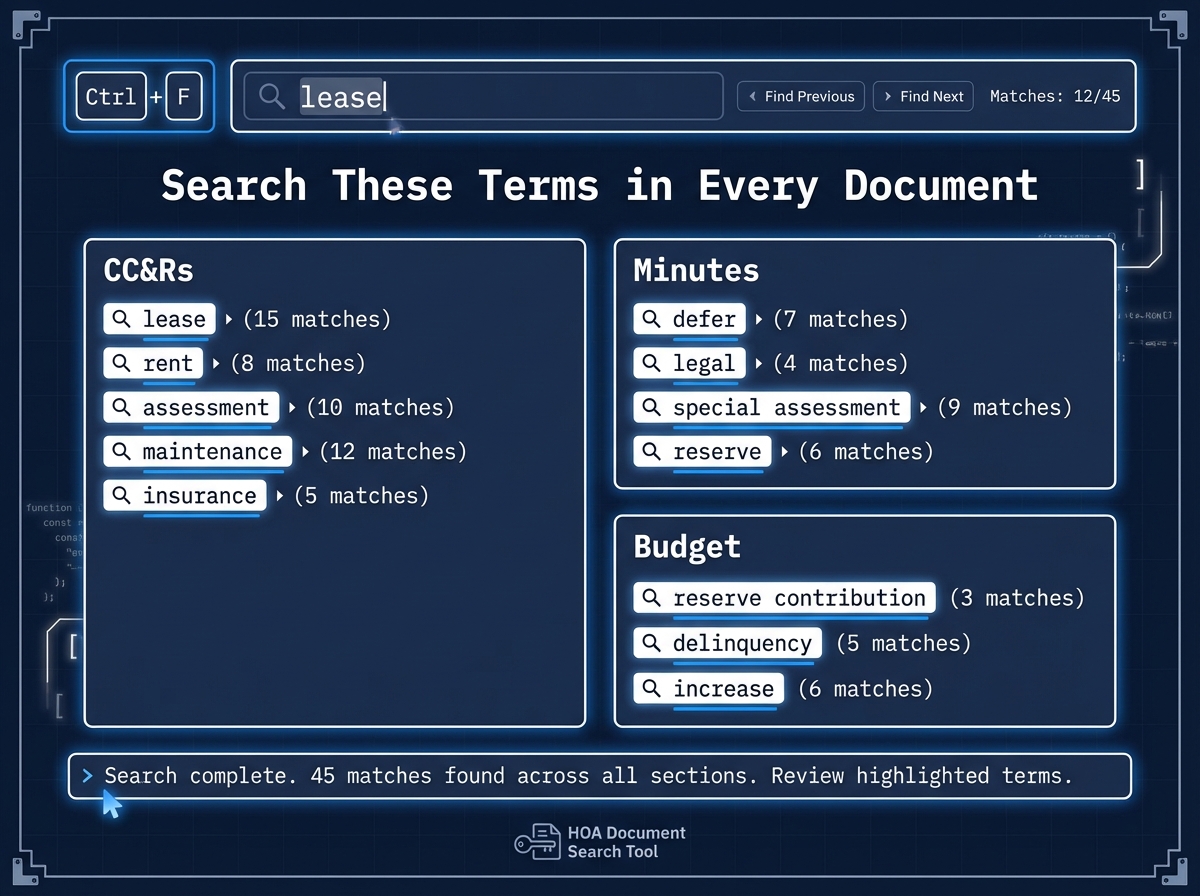
Task: Click the F key button
Action: 184,97
